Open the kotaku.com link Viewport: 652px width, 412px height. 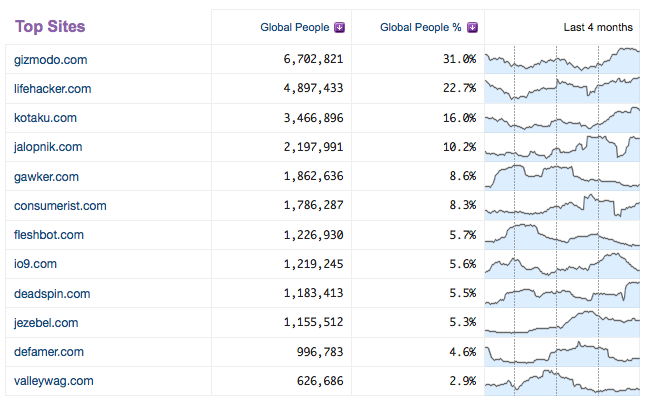[x=45, y=118]
